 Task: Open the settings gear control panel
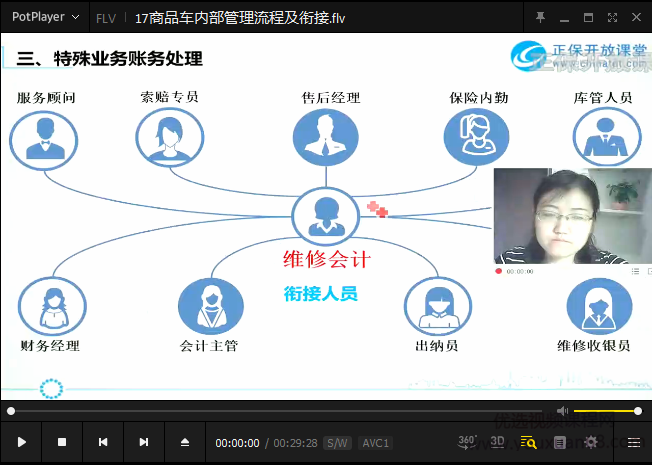click(x=591, y=442)
